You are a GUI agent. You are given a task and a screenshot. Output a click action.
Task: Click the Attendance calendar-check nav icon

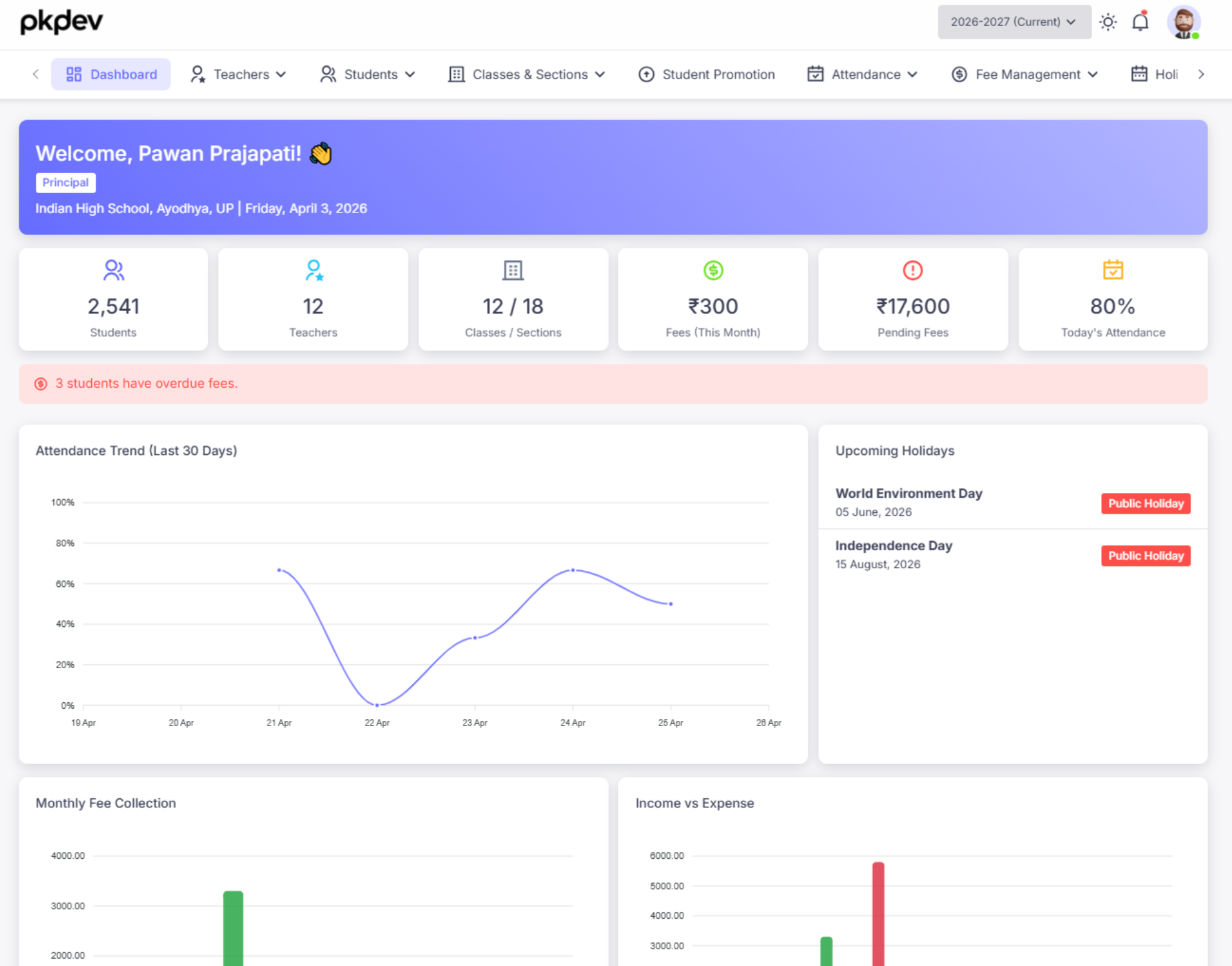click(815, 74)
